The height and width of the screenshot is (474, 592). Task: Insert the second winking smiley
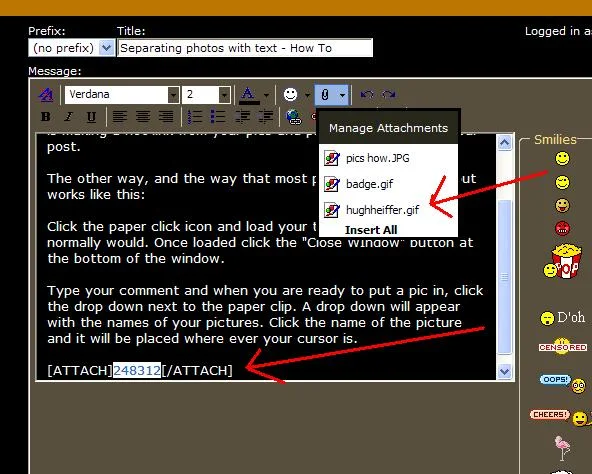[x=562, y=182]
